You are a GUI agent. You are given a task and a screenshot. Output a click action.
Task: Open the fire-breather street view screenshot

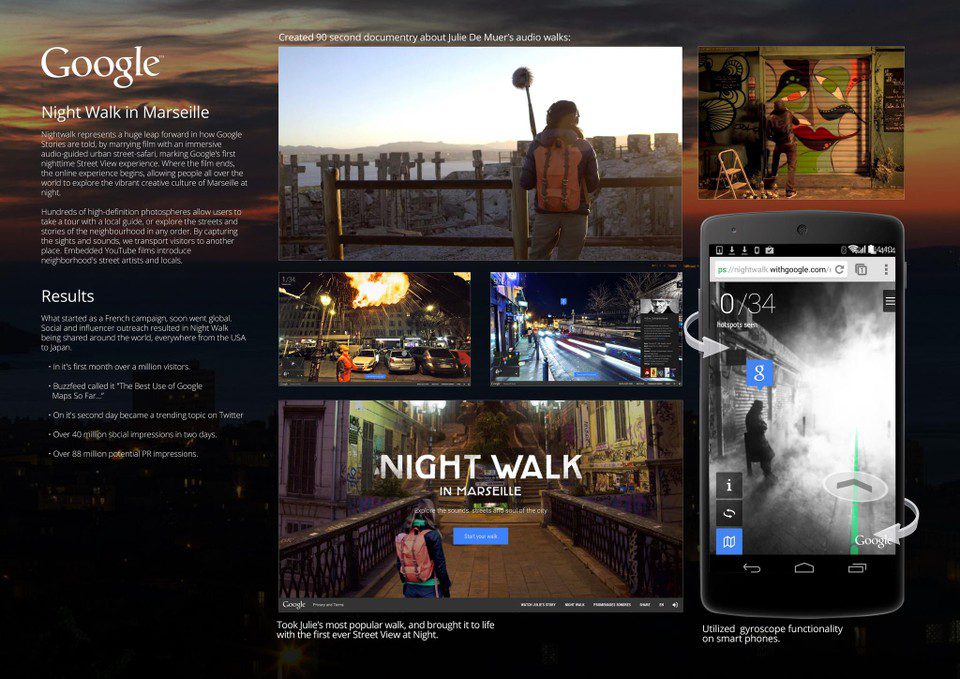click(x=375, y=329)
